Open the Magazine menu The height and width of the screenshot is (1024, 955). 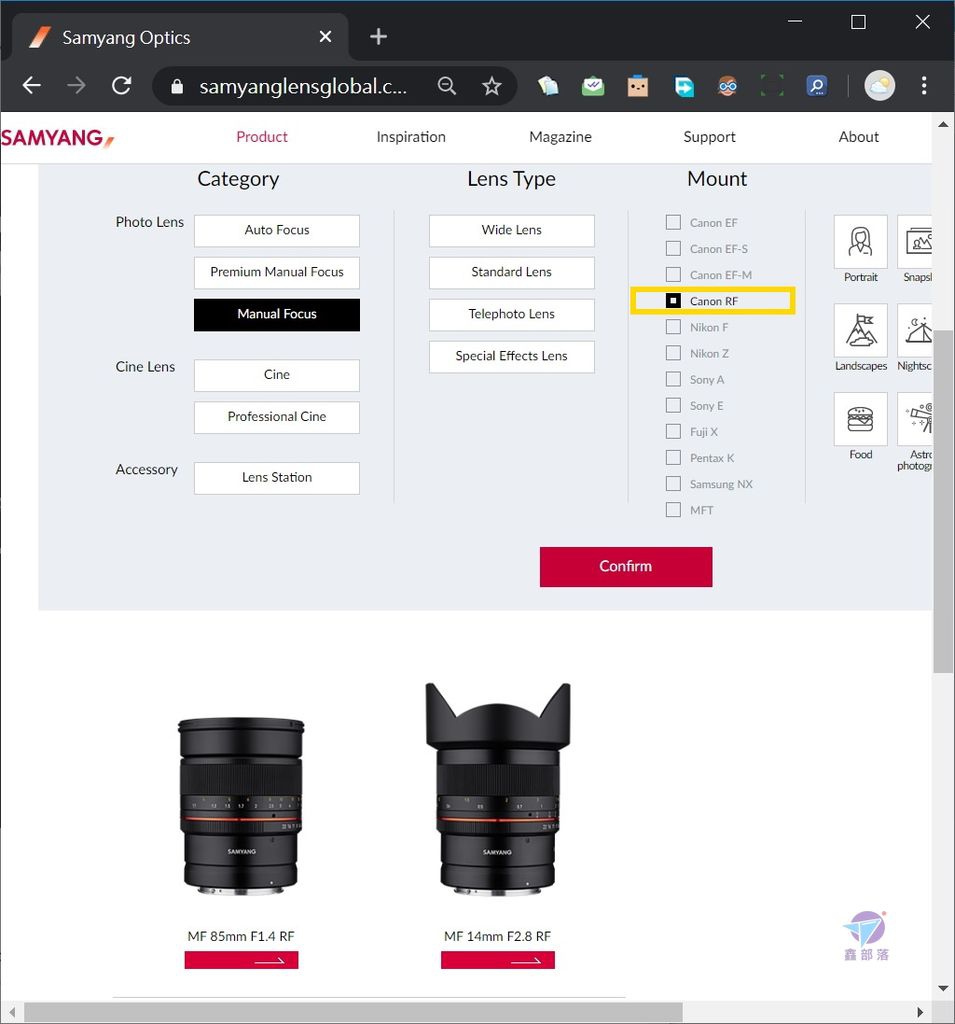pyautogui.click(x=560, y=137)
